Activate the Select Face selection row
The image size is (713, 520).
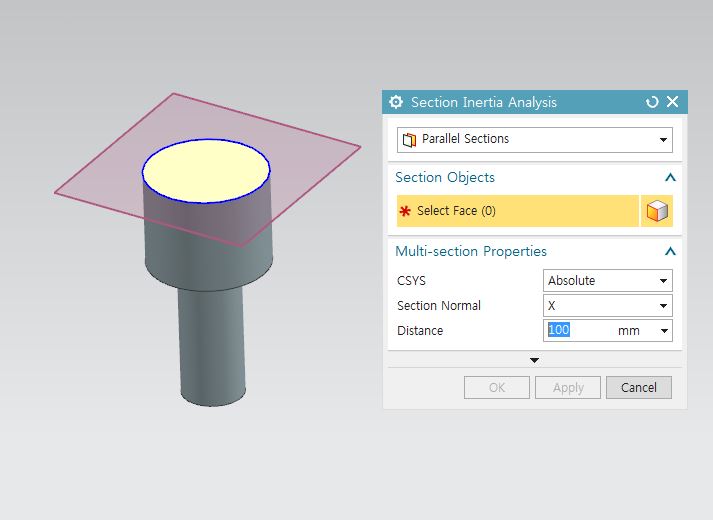click(x=517, y=211)
